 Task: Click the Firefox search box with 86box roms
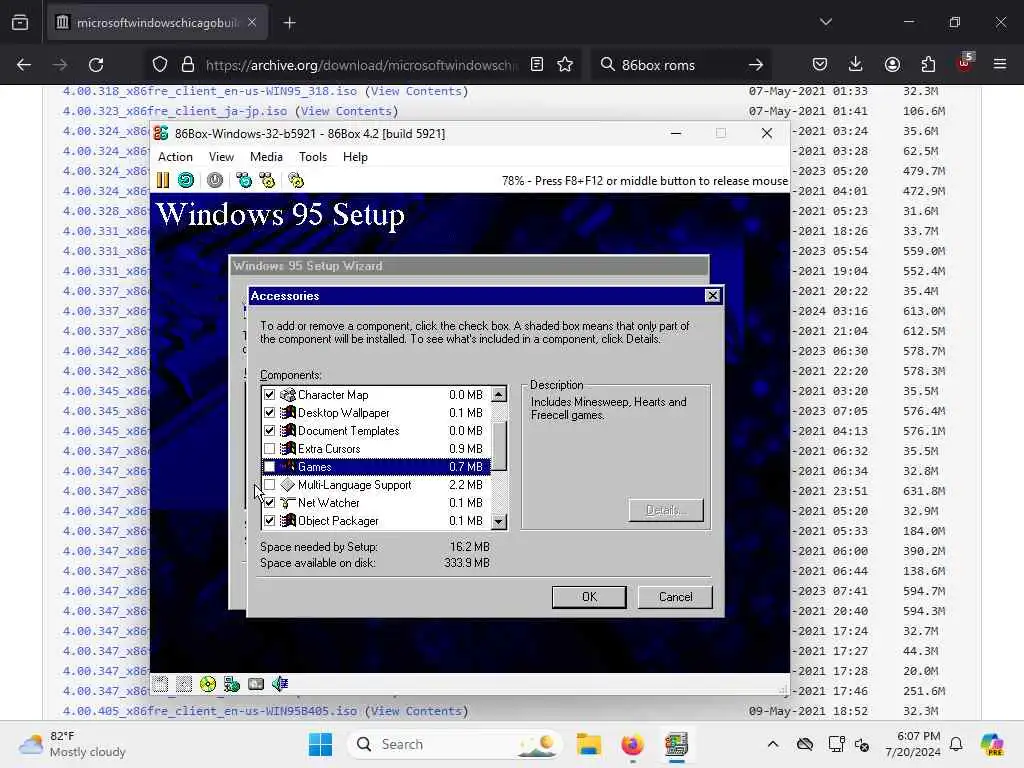(x=679, y=65)
